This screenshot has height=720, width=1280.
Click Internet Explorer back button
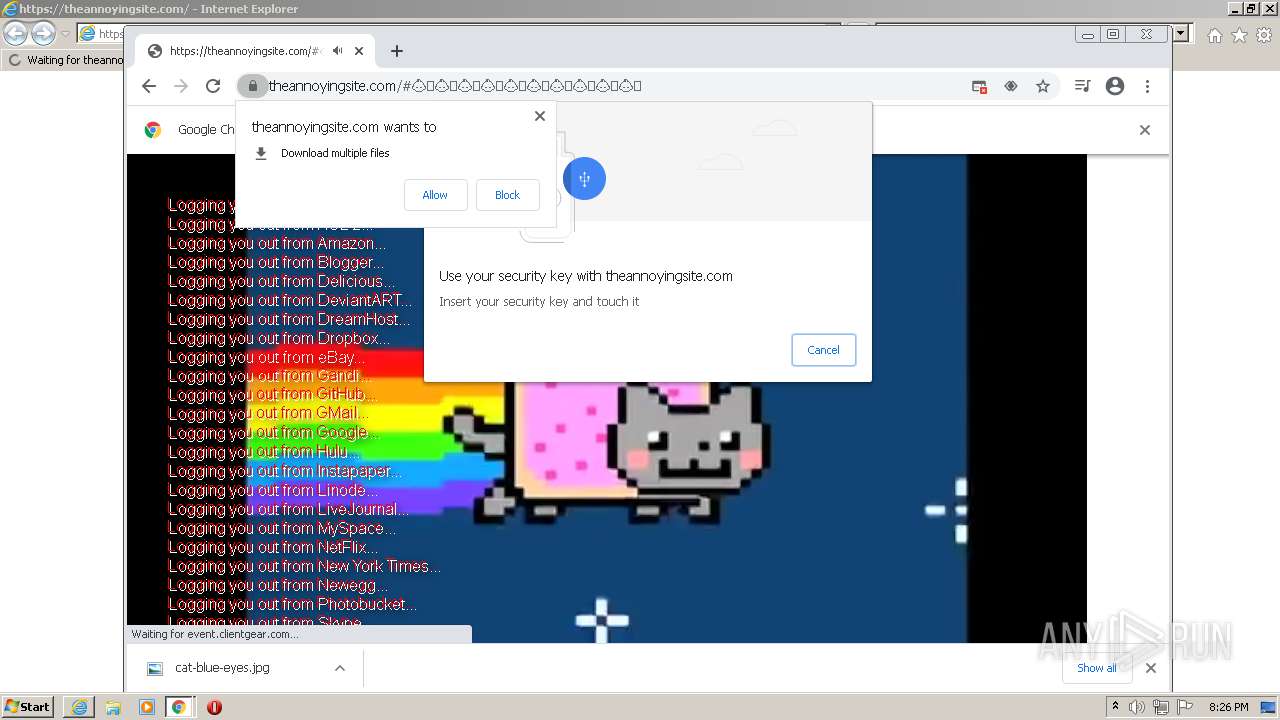pyautogui.click(x=16, y=33)
